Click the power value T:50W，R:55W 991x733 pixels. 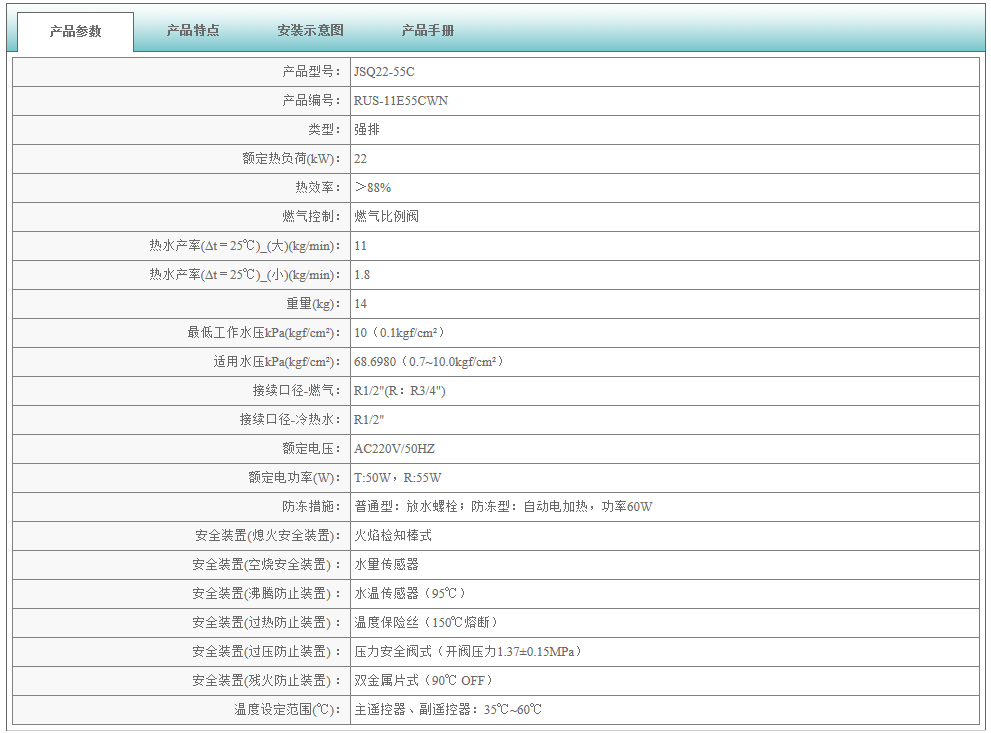[x=398, y=478]
